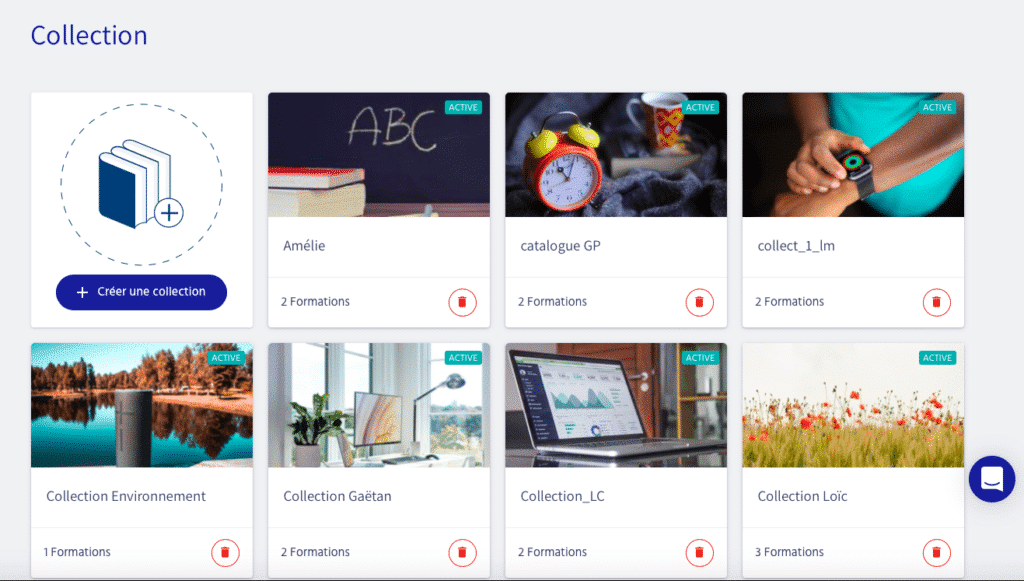This screenshot has width=1024, height=581.
Task: Delete Collection Environnement with trash icon
Action: coord(225,552)
